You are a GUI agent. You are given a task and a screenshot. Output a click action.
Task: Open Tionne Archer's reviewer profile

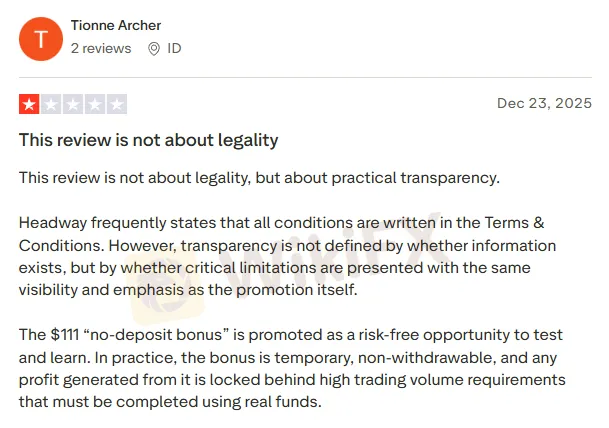pos(116,25)
